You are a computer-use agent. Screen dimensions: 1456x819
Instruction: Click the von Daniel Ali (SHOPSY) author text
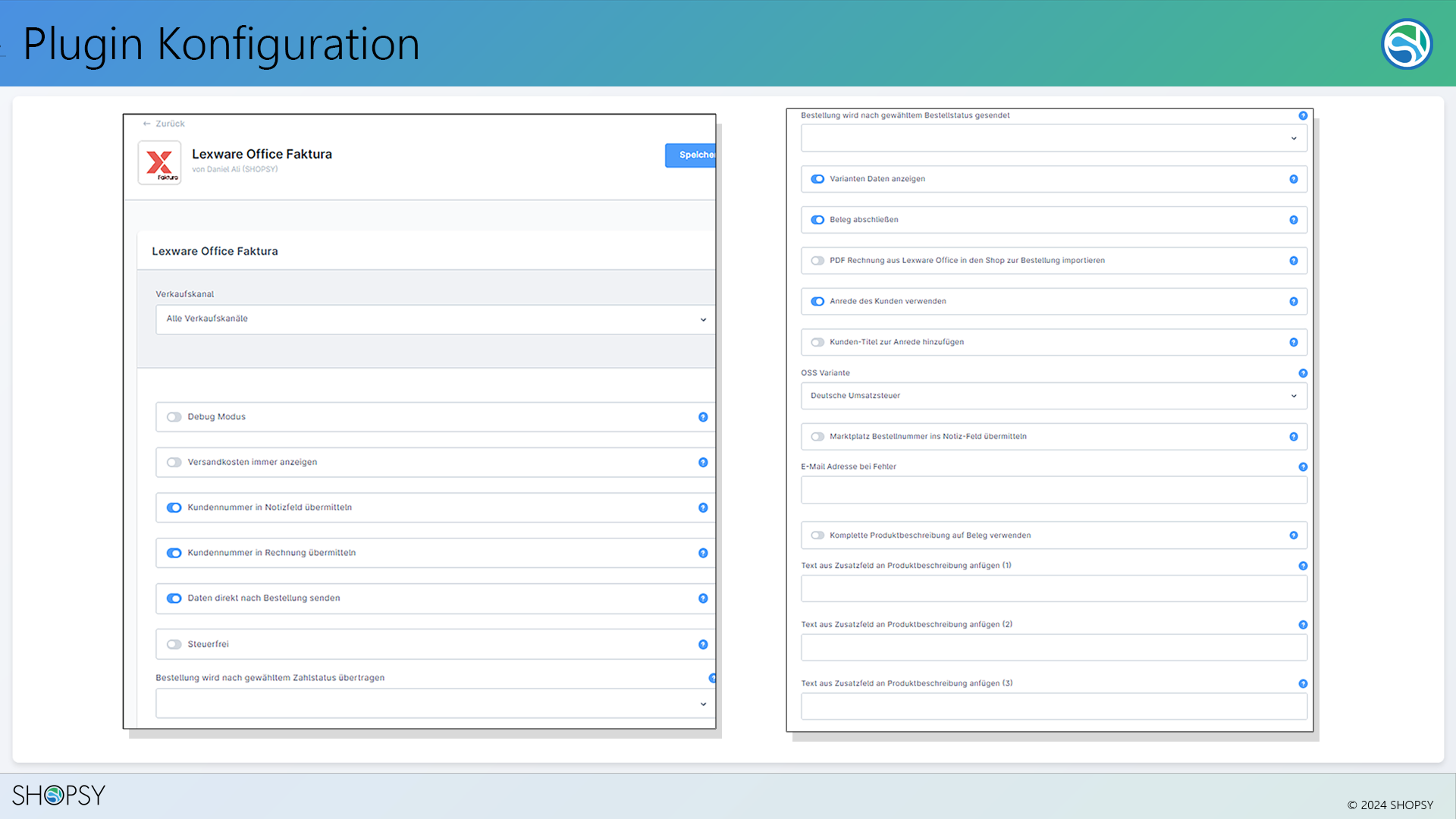(x=235, y=169)
